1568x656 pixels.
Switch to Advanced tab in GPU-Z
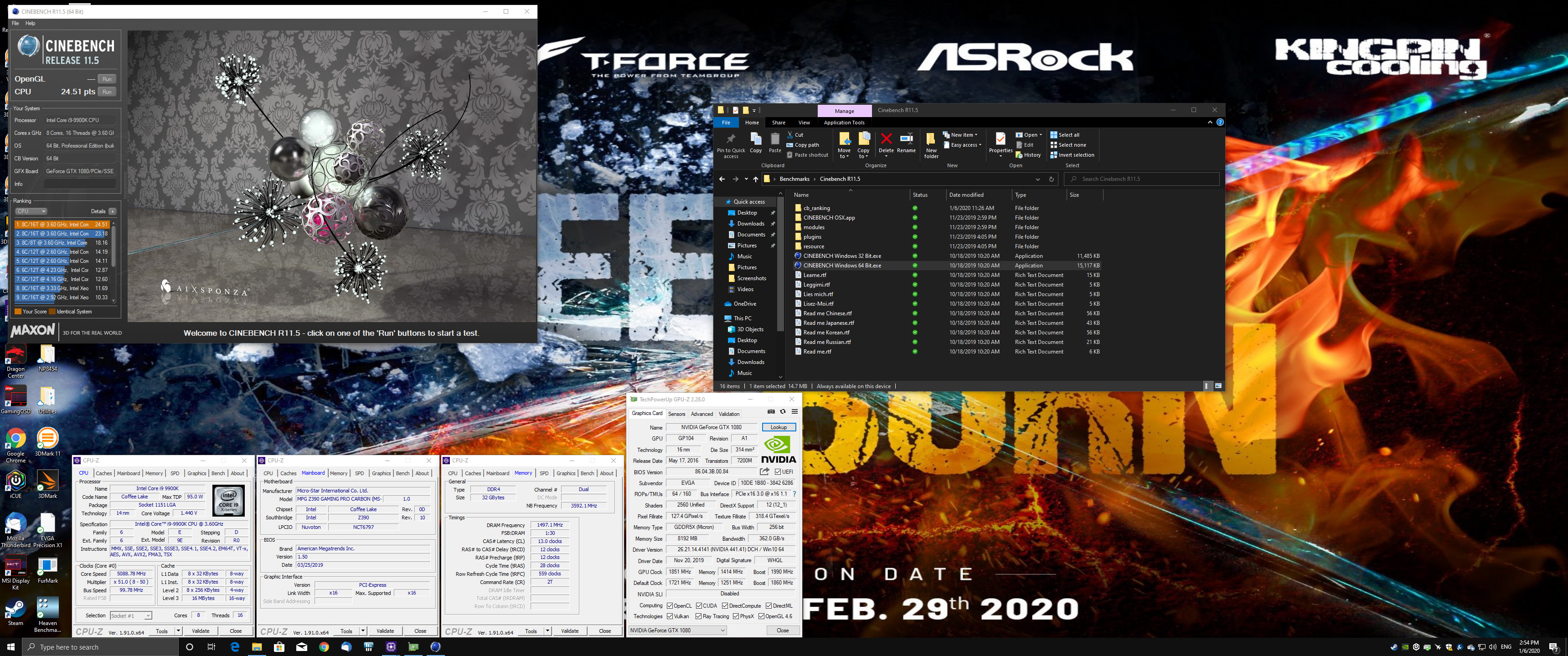coord(701,414)
